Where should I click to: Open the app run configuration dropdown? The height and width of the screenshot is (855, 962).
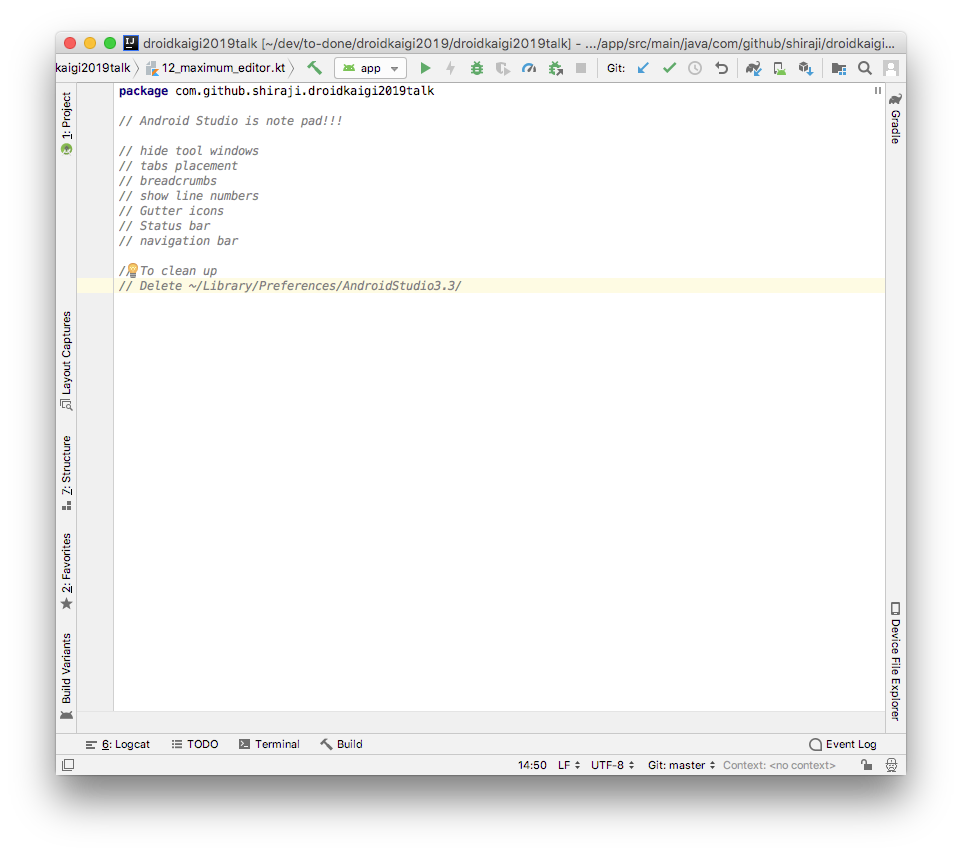(x=371, y=68)
